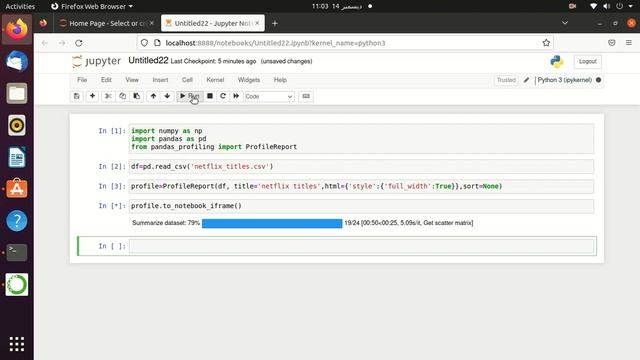Open cell type Code dropdown
The image size is (640, 360).
point(269,97)
